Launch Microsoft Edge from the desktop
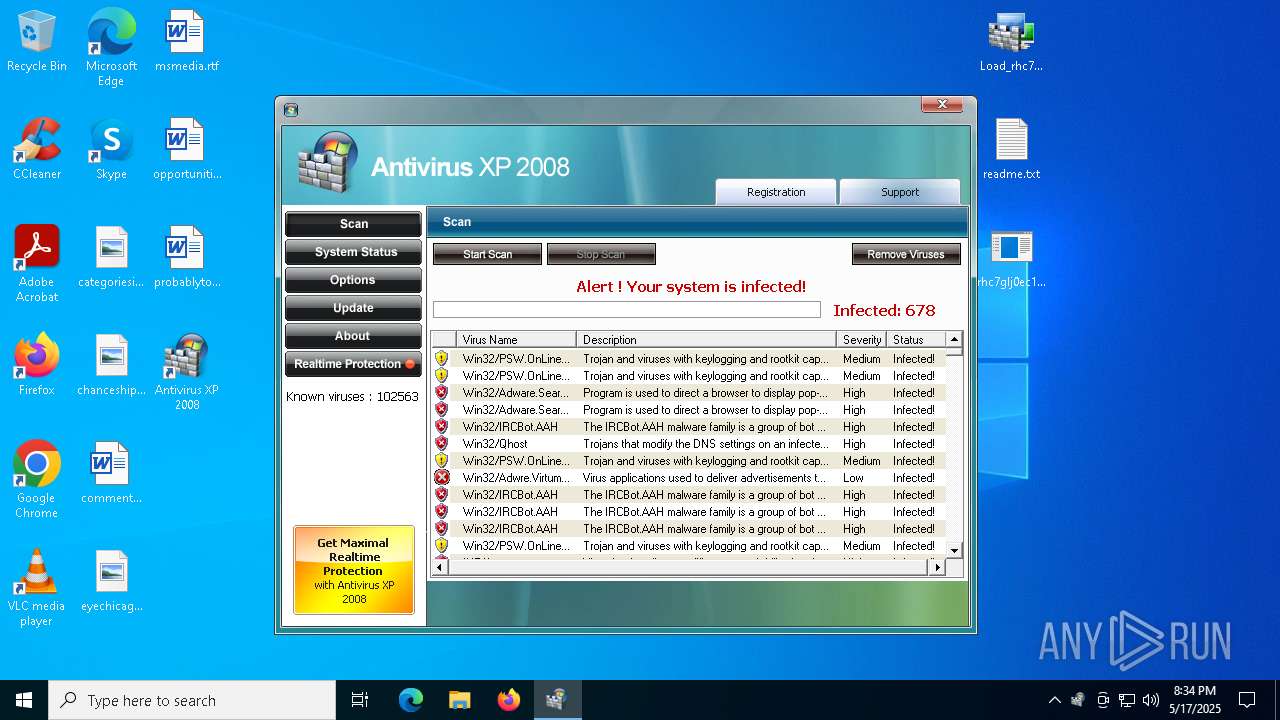Viewport: 1280px width, 720px height. (x=111, y=48)
